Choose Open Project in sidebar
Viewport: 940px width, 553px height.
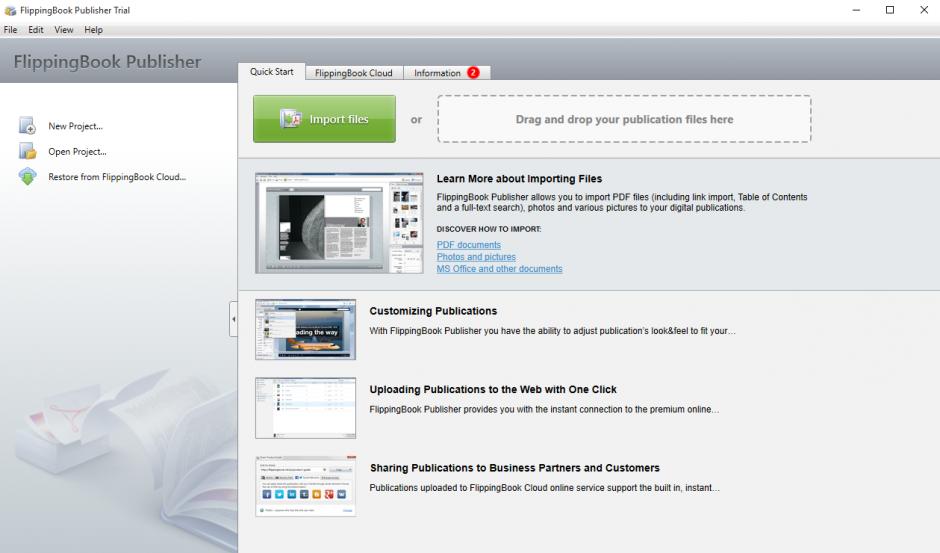click(x=77, y=152)
